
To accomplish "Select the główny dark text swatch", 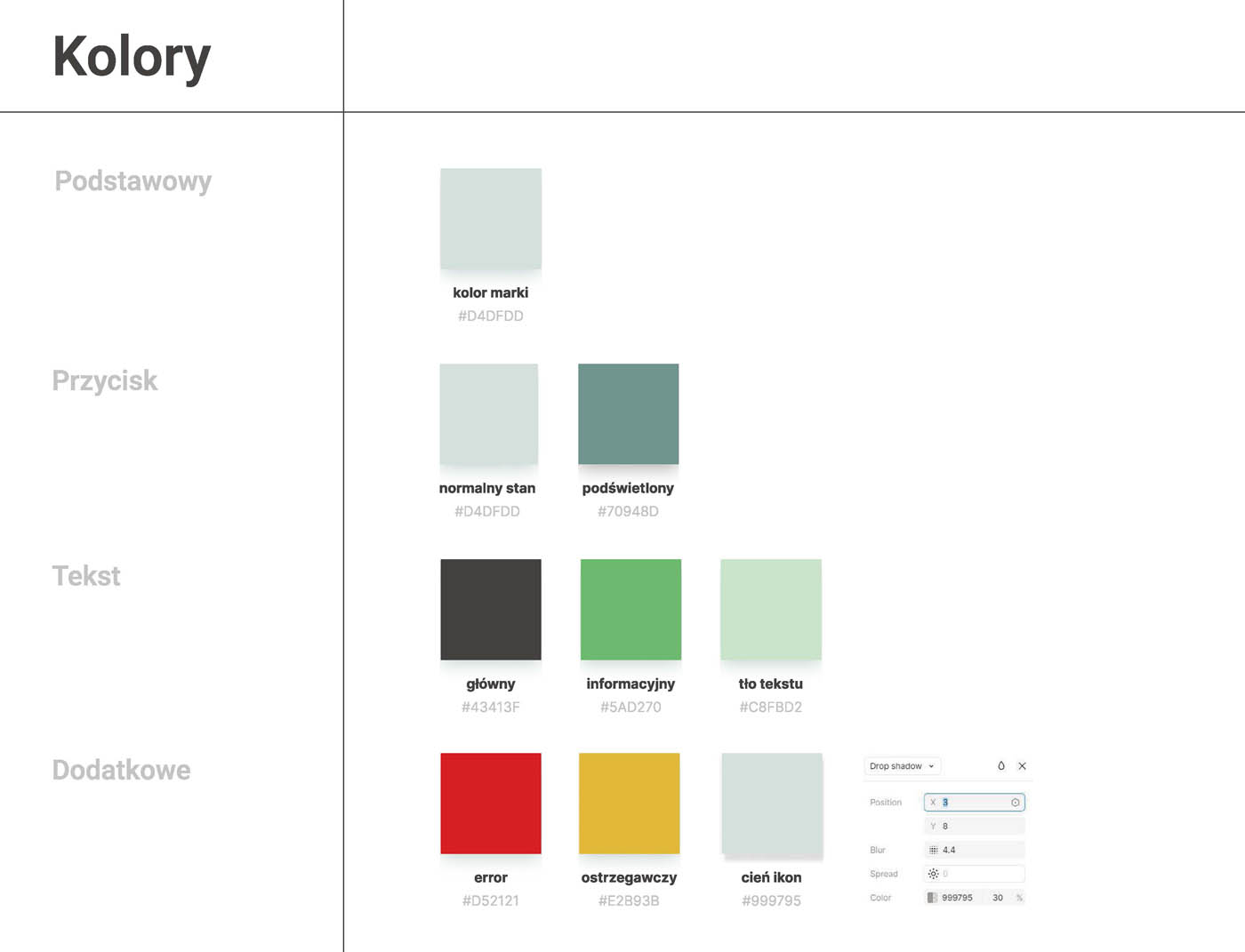I will click(491, 609).
